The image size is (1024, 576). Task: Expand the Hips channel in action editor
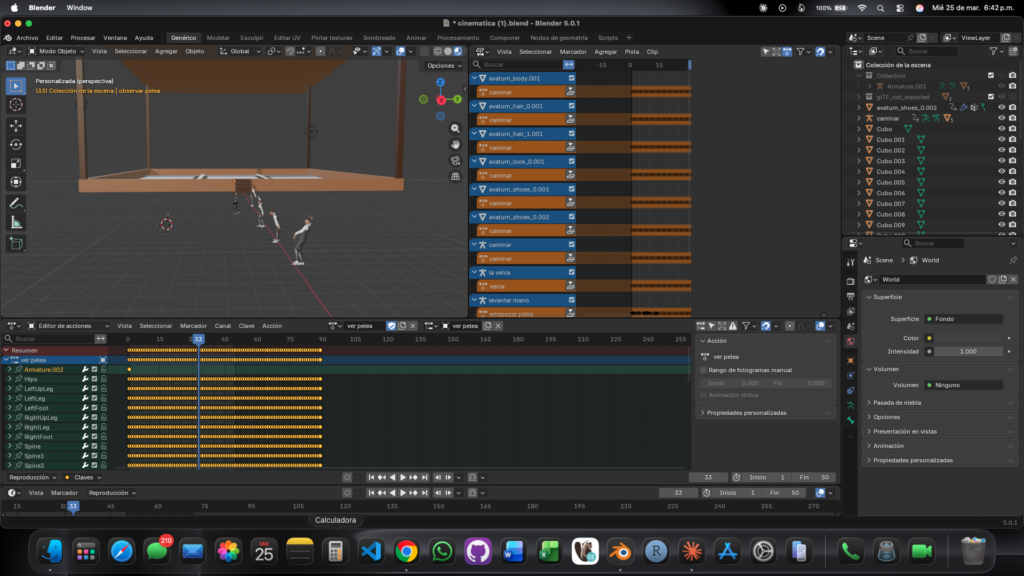click(9, 380)
